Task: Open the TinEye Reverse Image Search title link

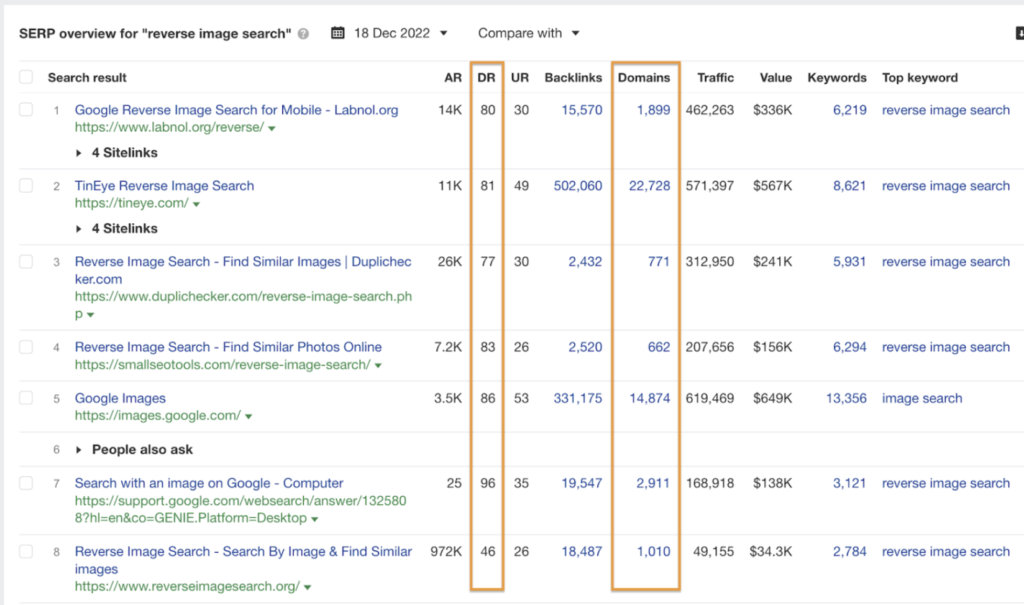Action: pos(164,186)
